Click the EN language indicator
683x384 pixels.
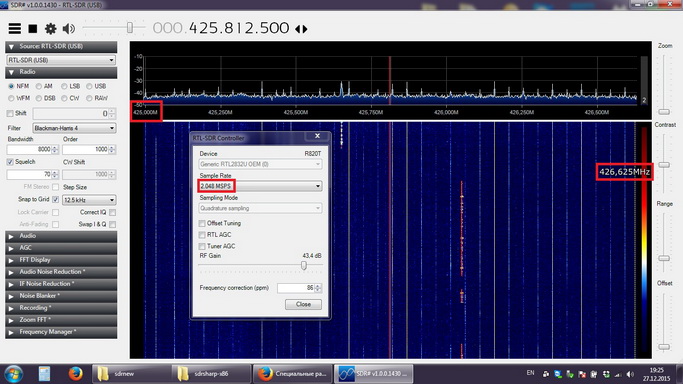pyautogui.click(x=530, y=373)
